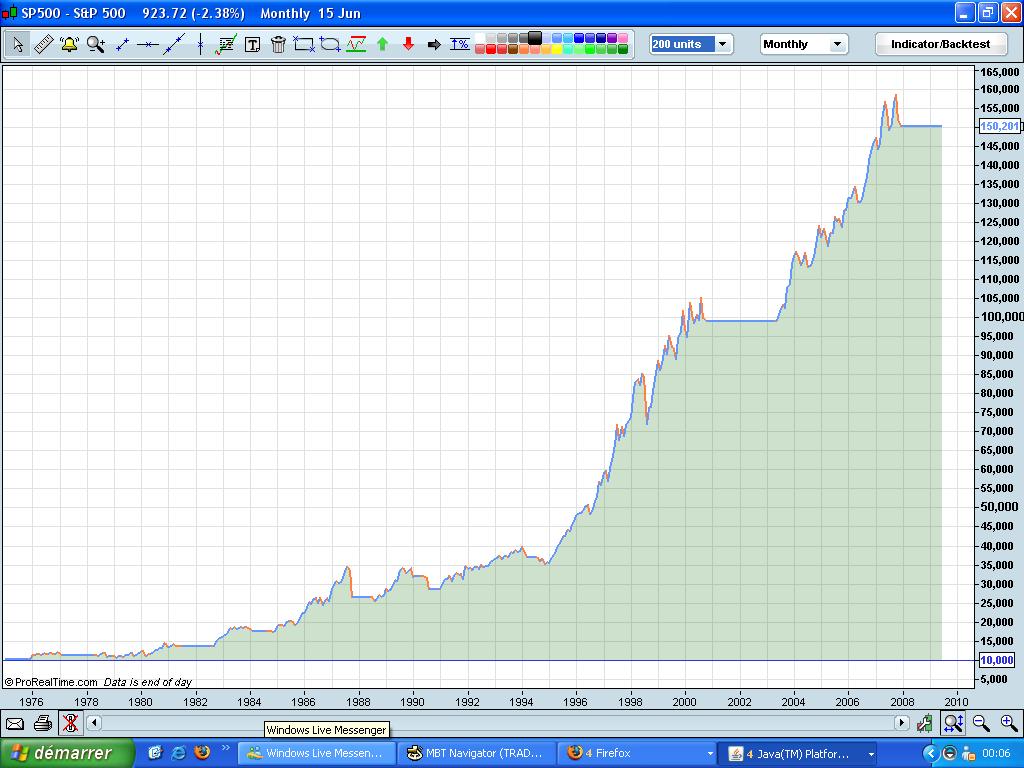Switch to the MBT Navigator taskbar window
This screenshot has width=1024, height=768.
pos(476,752)
